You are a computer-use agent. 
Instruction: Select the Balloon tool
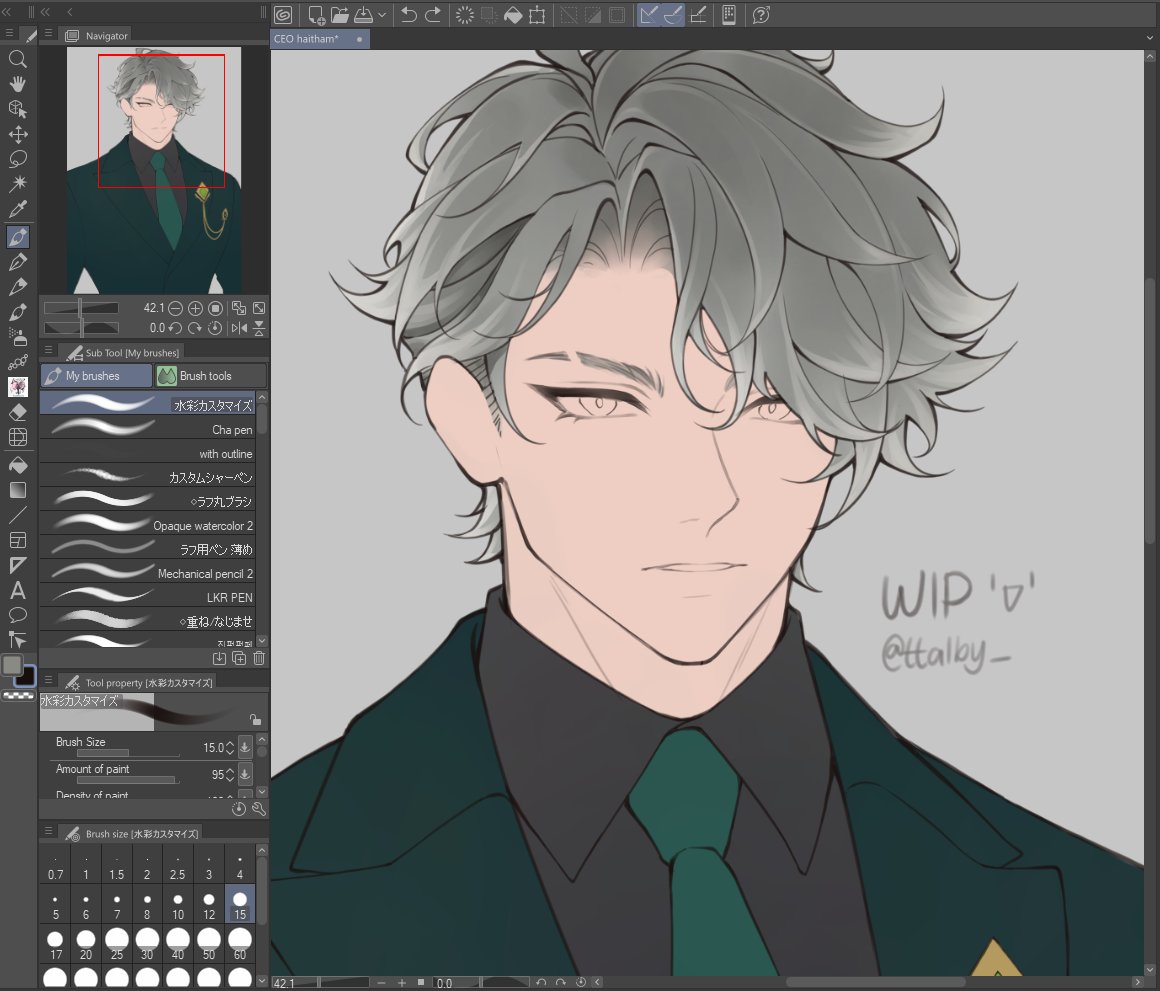click(x=18, y=615)
